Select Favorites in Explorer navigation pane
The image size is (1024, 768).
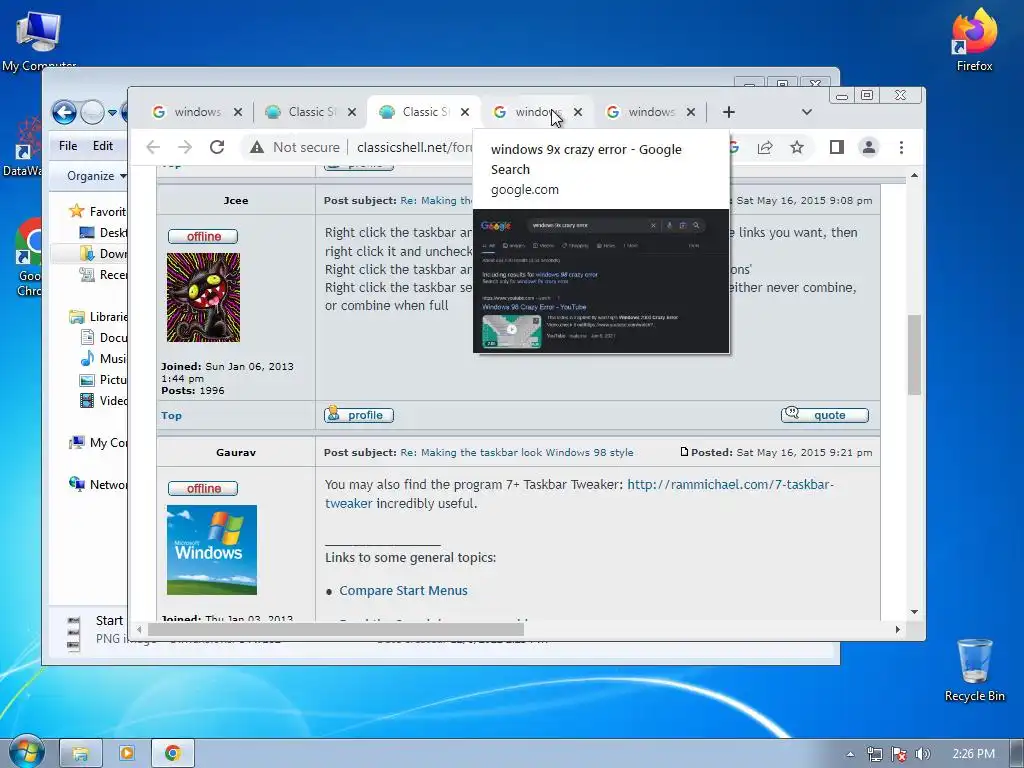pyautogui.click(x=99, y=212)
